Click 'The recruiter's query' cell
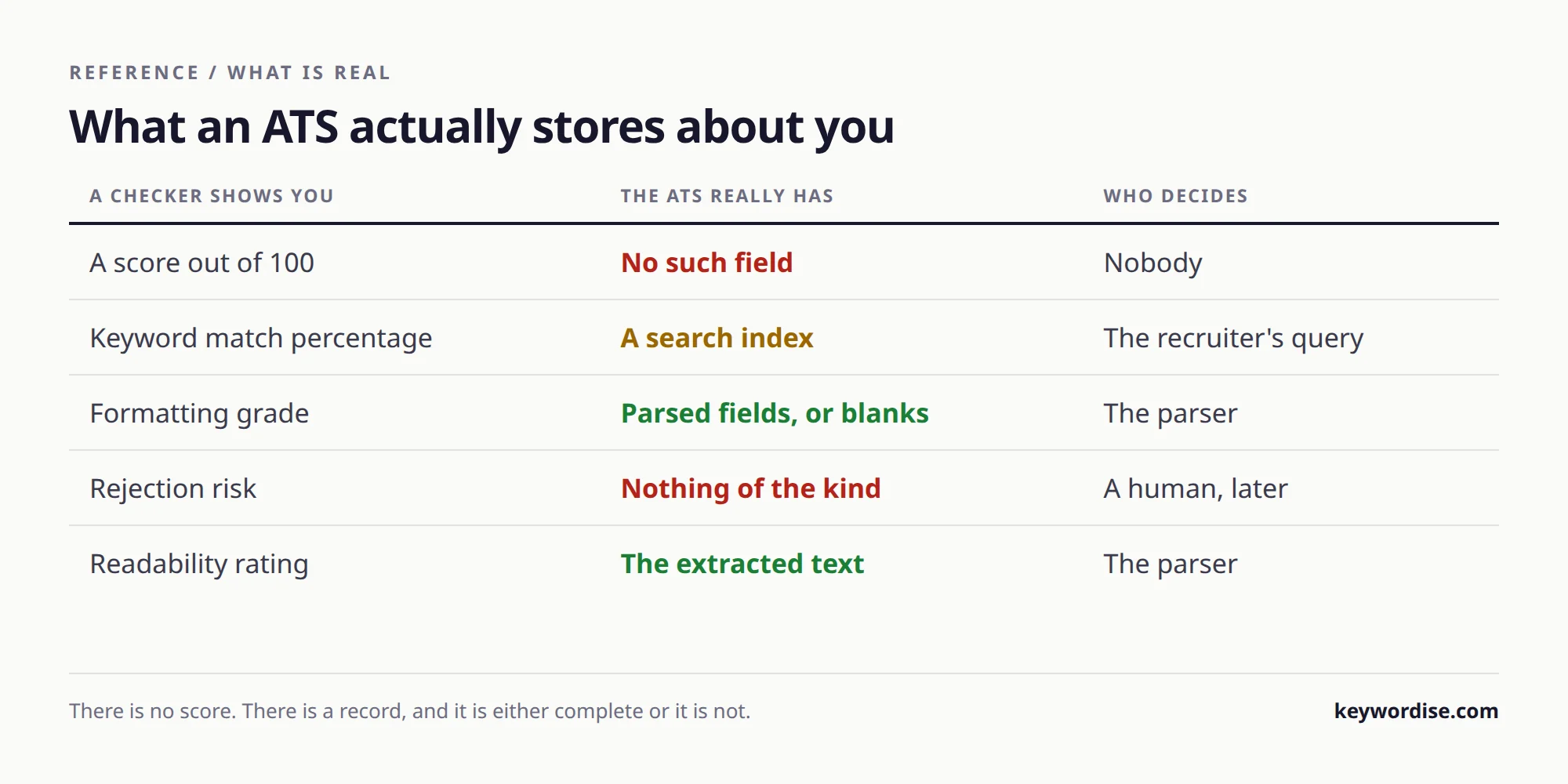The width and height of the screenshot is (1568, 784). click(1233, 338)
